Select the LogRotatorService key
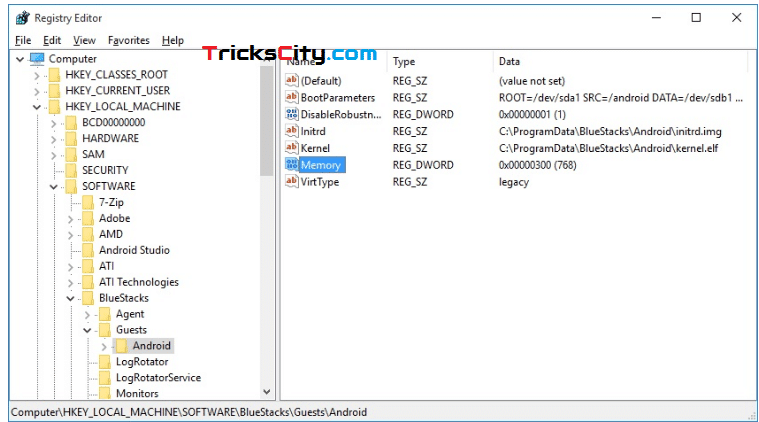 point(158,377)
